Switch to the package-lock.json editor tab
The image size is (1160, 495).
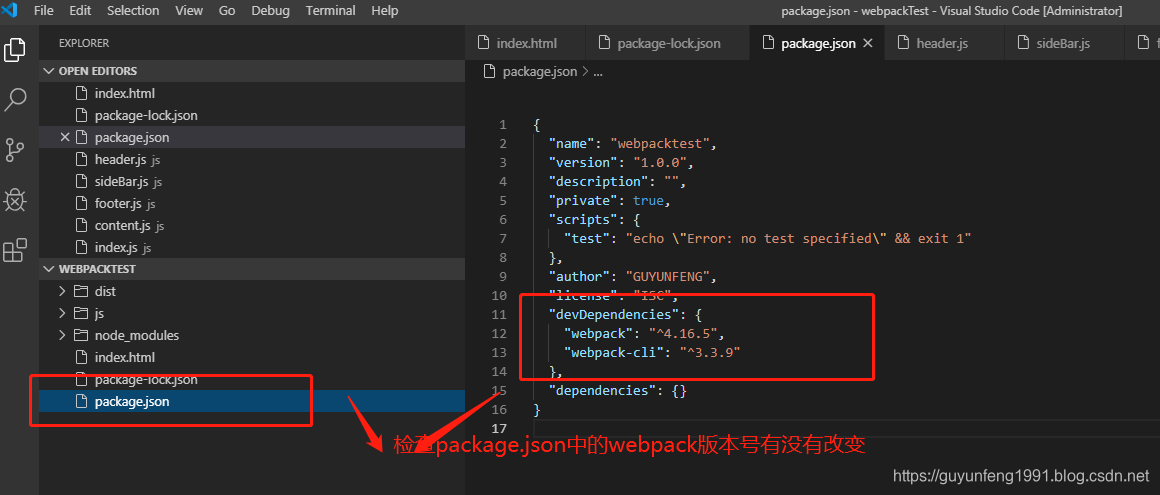pyautogui.click(x=667, y=44)
